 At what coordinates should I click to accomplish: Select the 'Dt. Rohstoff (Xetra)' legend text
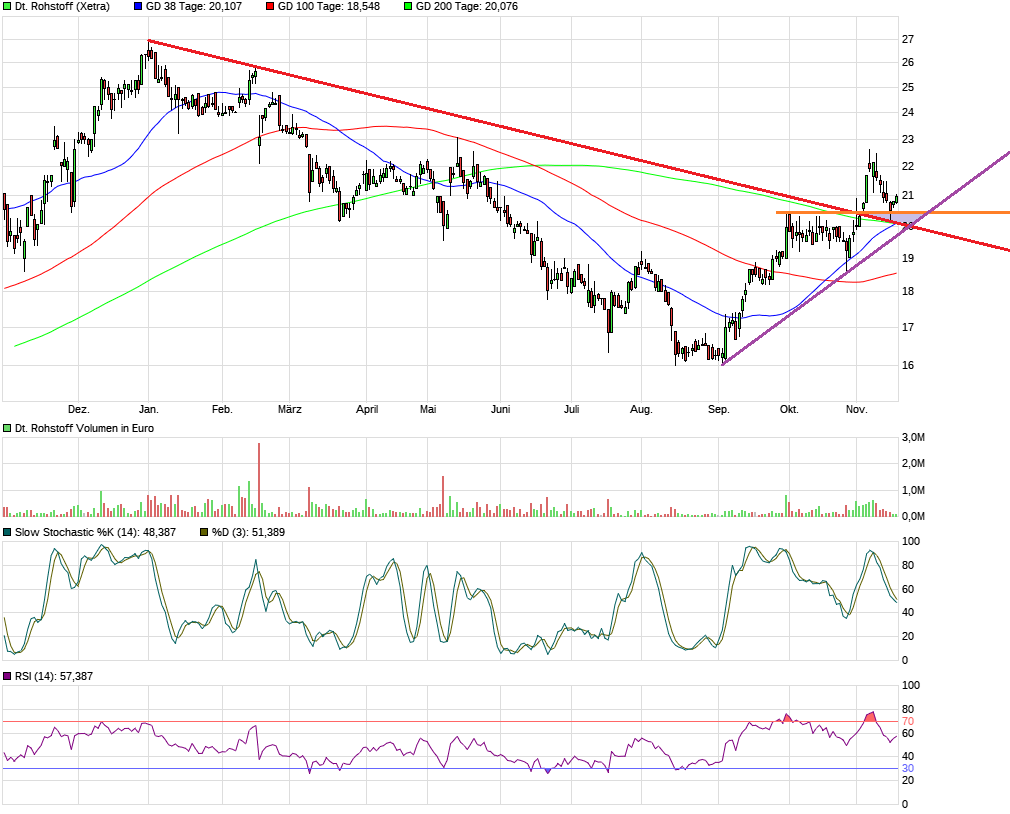pyautogui.click(x=62, y=6)
